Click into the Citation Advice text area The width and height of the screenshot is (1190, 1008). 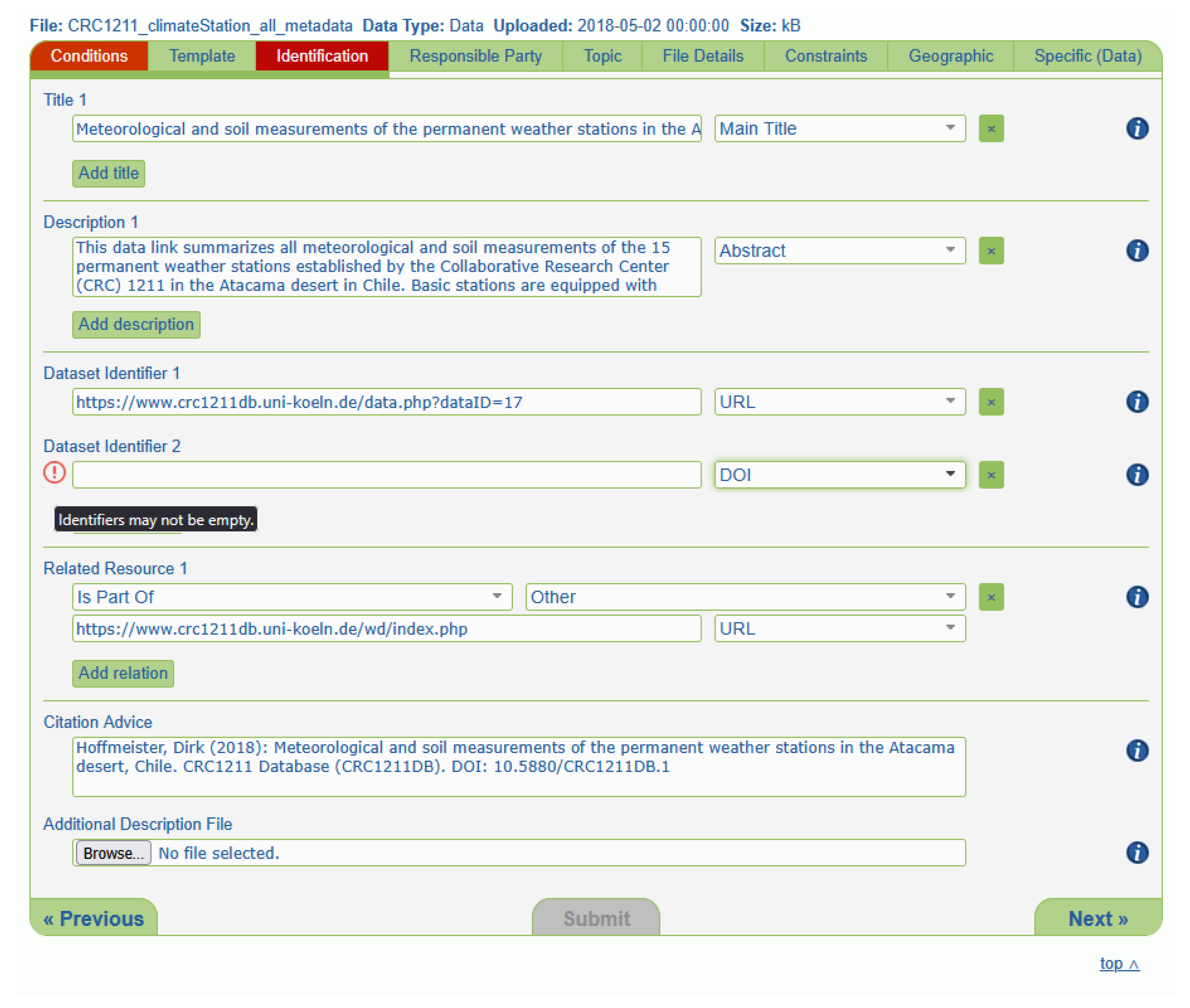coord(519,767)
